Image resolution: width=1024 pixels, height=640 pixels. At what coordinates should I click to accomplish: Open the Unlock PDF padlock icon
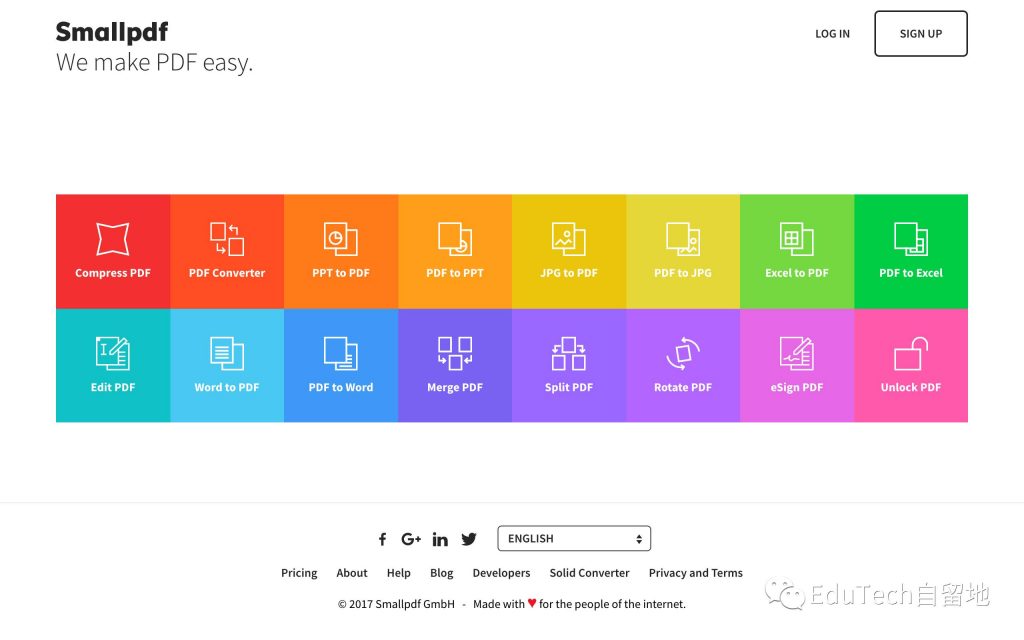[x=911, y=353]
